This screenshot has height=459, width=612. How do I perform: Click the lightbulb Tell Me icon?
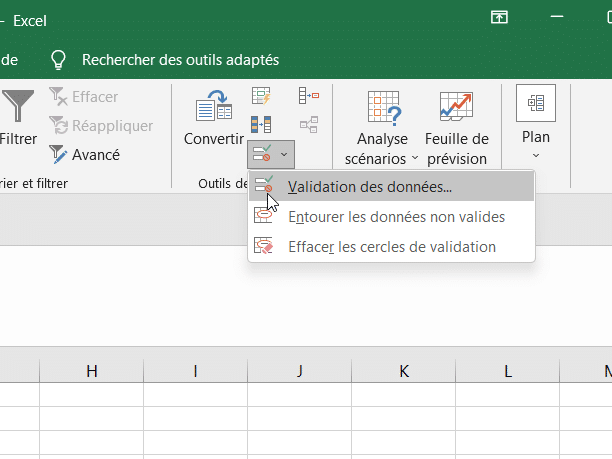point(58,60)
